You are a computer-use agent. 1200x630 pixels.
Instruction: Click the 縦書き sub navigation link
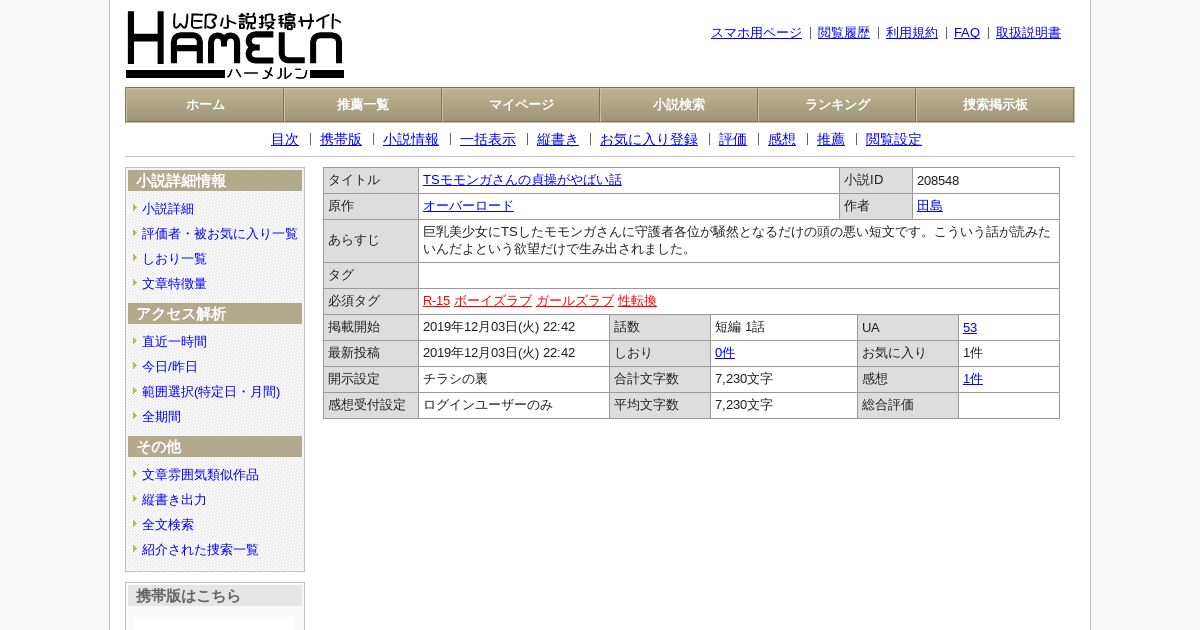tap(558, 140)
